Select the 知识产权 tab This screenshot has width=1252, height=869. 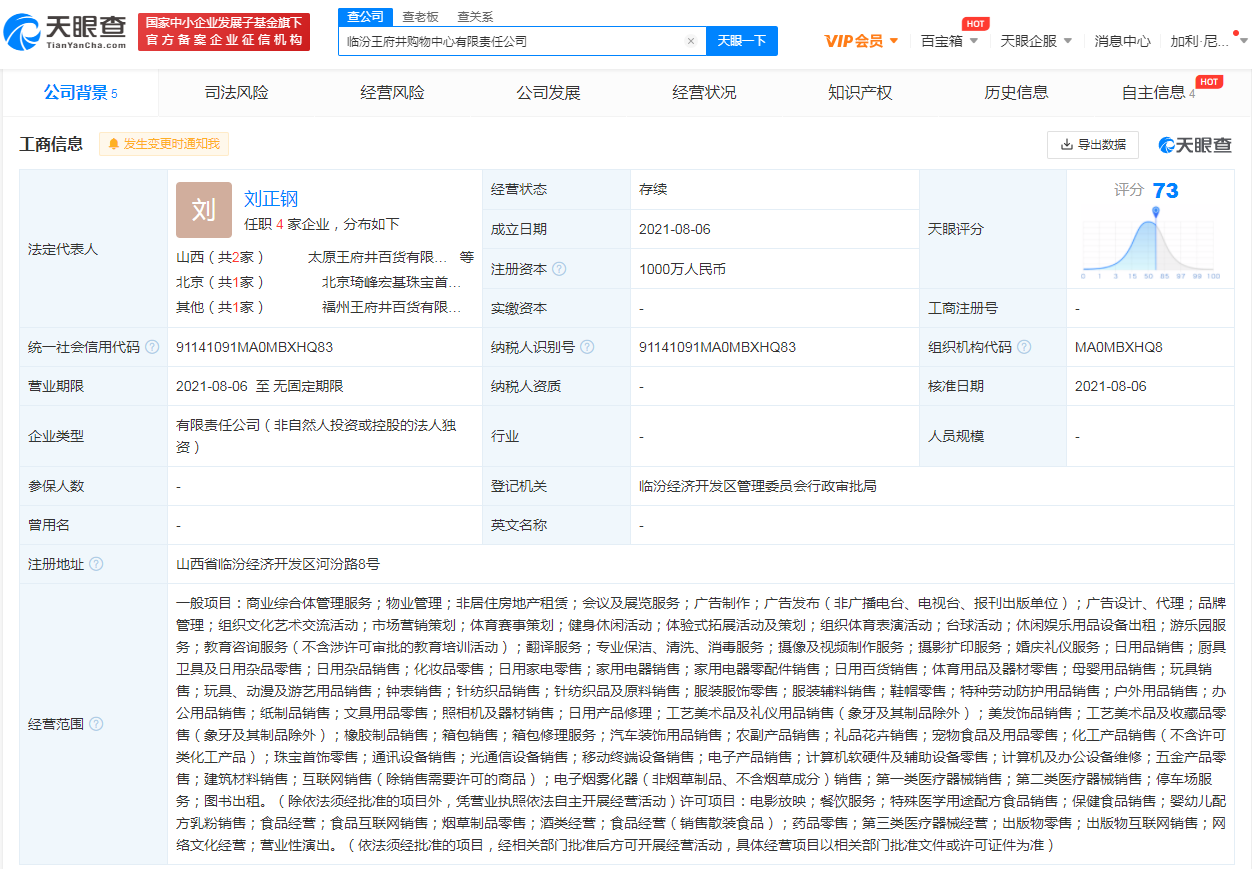click(x=860, y=93)
